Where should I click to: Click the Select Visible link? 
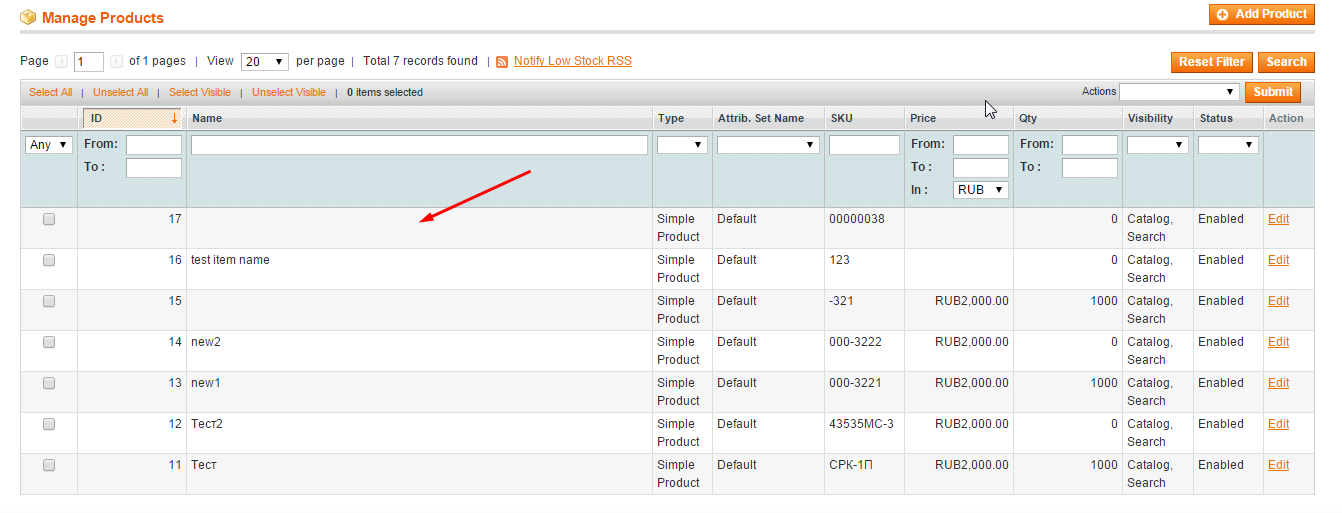(199, 92)
